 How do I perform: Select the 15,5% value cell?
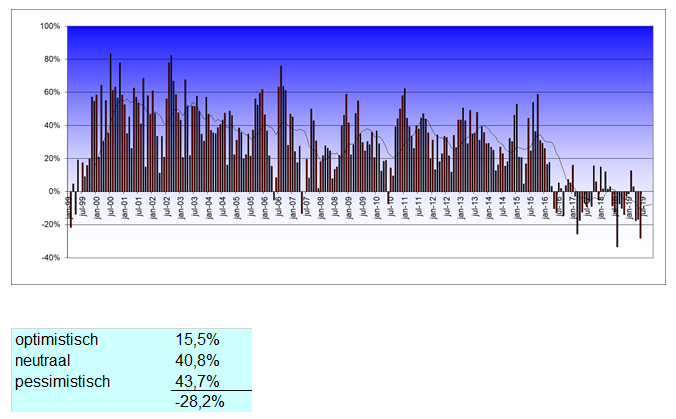[197, 340]
